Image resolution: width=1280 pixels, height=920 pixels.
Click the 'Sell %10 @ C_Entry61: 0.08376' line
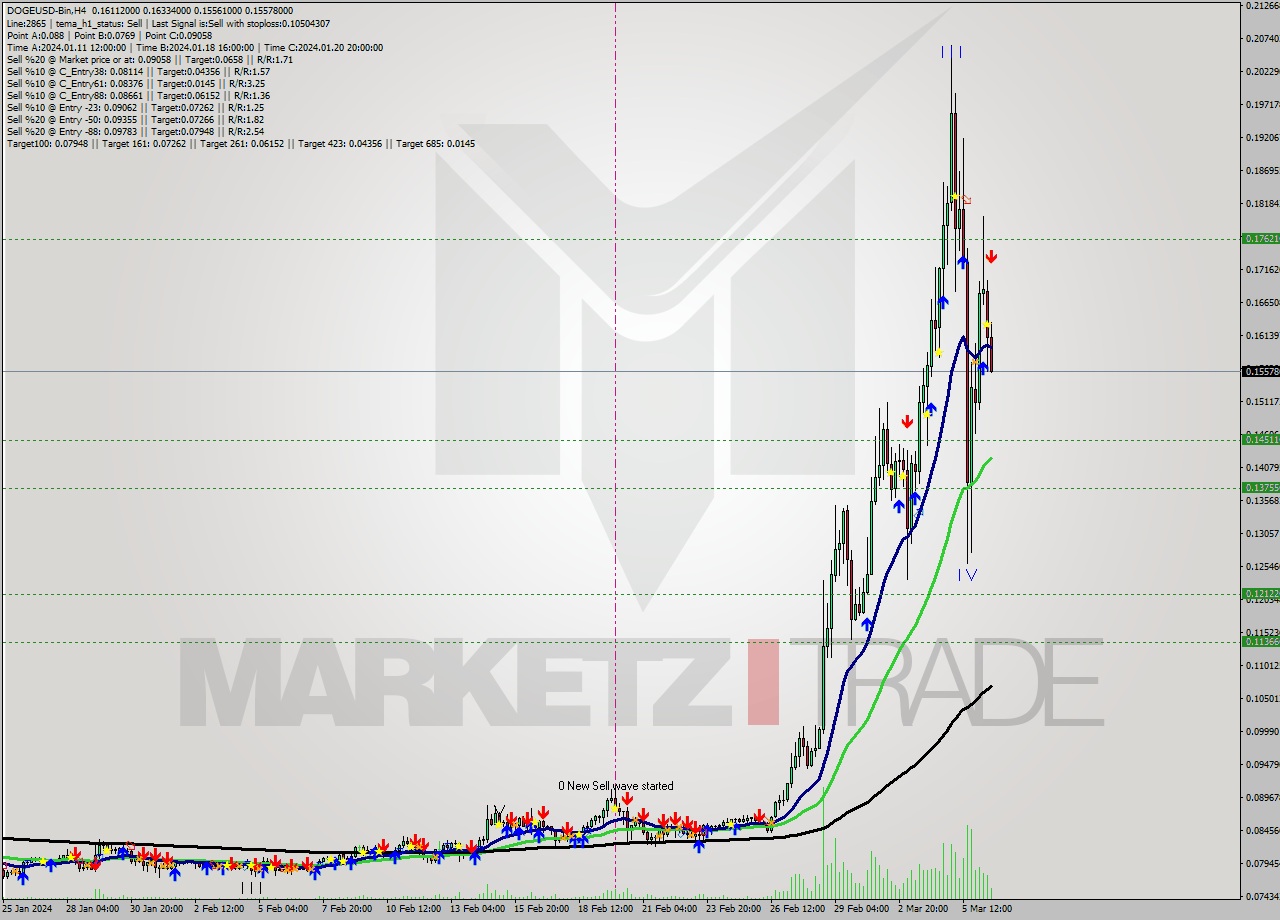coord(136,83)
